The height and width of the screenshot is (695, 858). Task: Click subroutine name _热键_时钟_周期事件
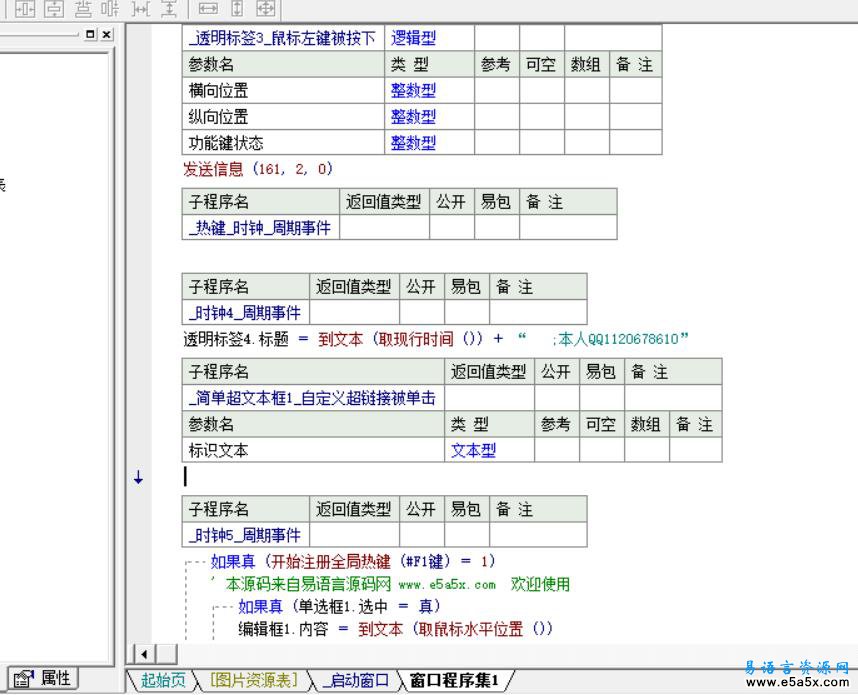point(260,227)
